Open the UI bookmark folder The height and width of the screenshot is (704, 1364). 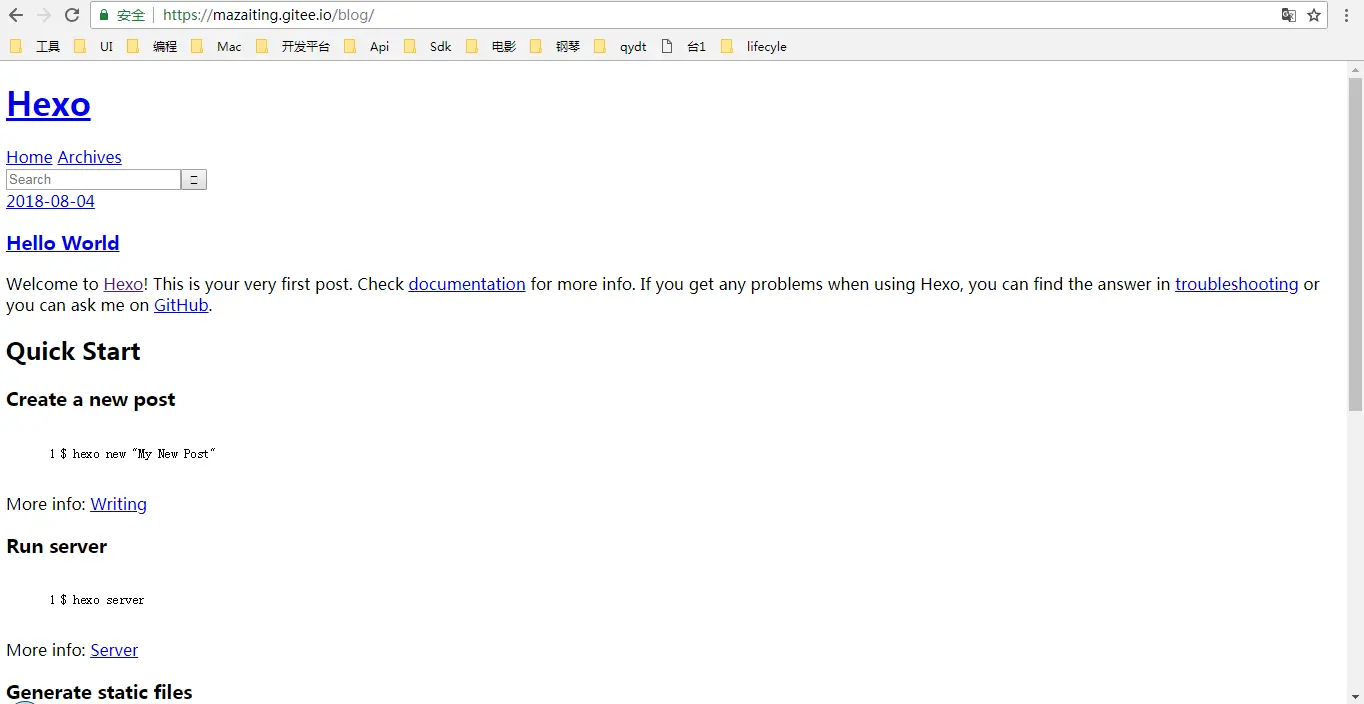pyautogui.click(x=94, y=46)
